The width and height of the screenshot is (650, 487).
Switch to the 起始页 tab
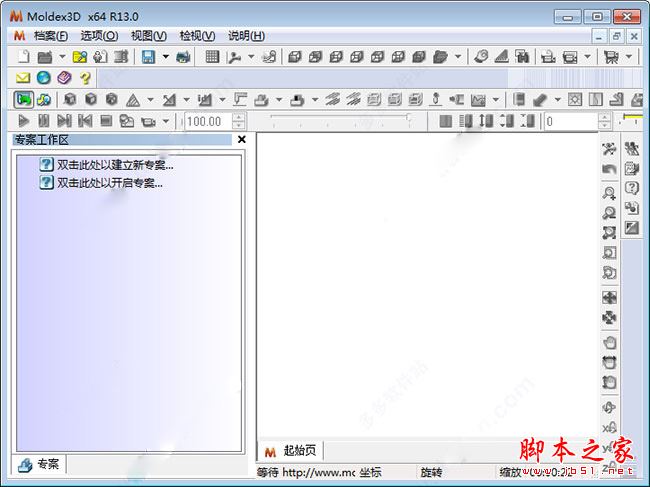click(x=290, y=451)
